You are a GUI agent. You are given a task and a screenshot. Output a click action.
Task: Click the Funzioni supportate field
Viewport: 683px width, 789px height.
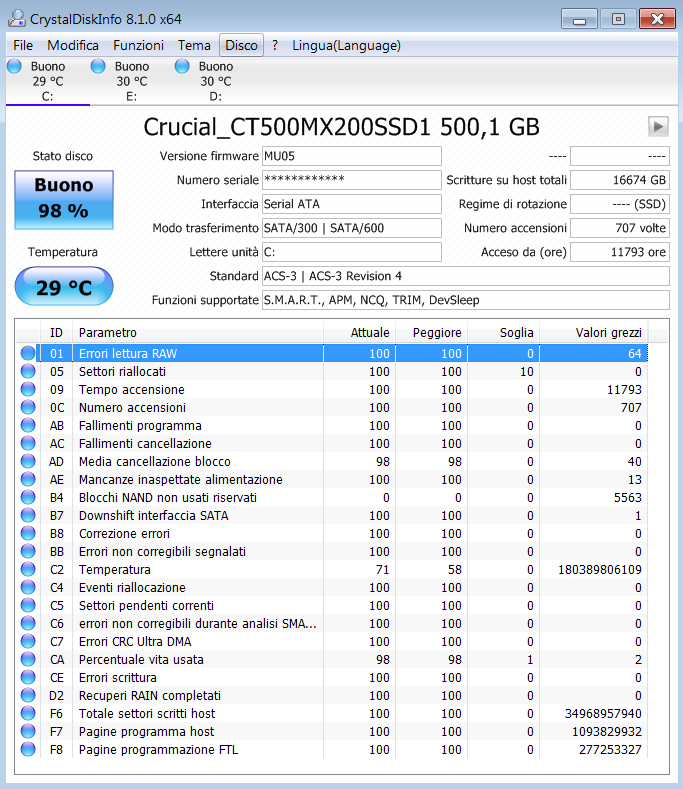pos(466,300)
